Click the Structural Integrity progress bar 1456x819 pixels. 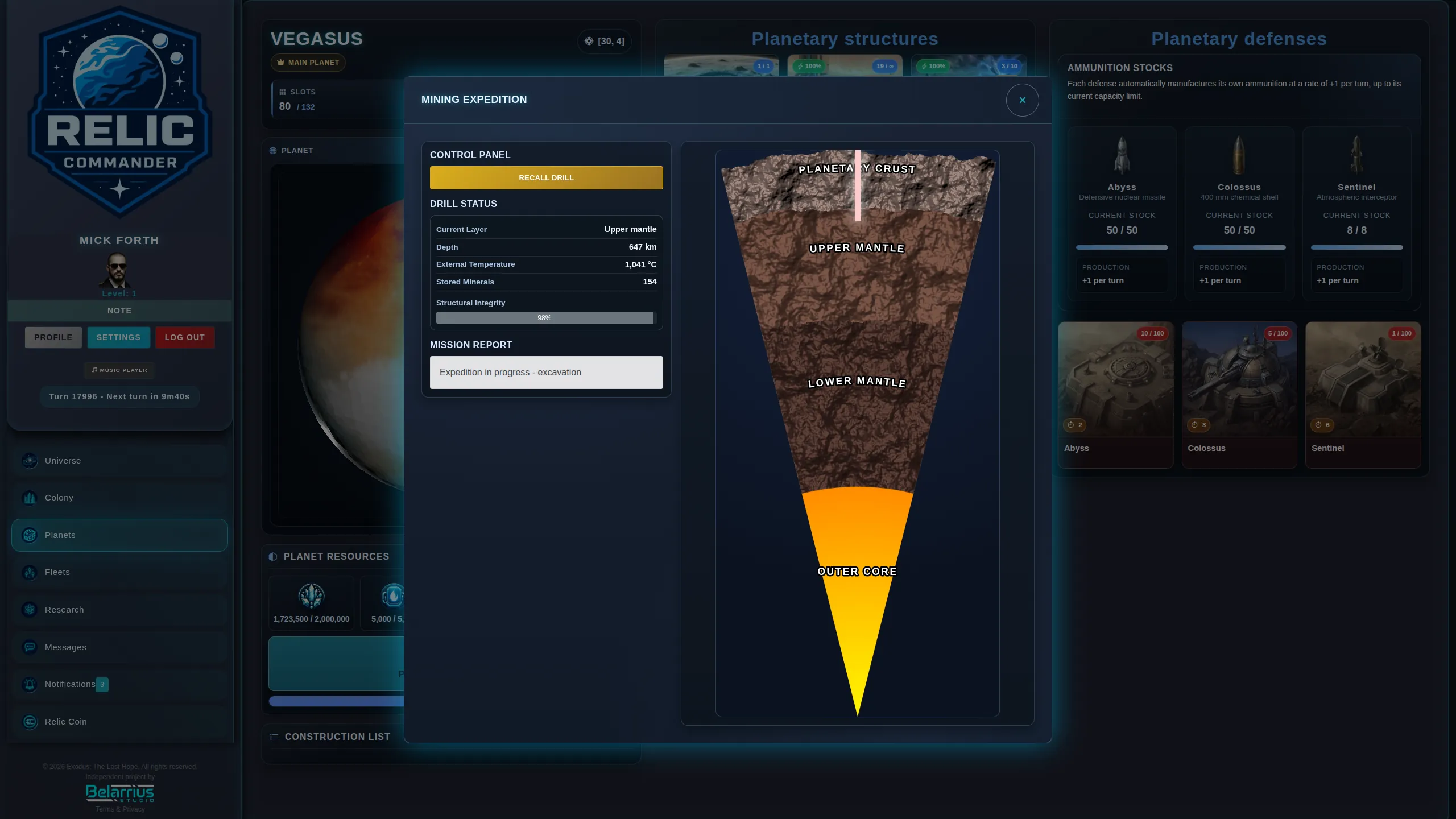(545, 318)
